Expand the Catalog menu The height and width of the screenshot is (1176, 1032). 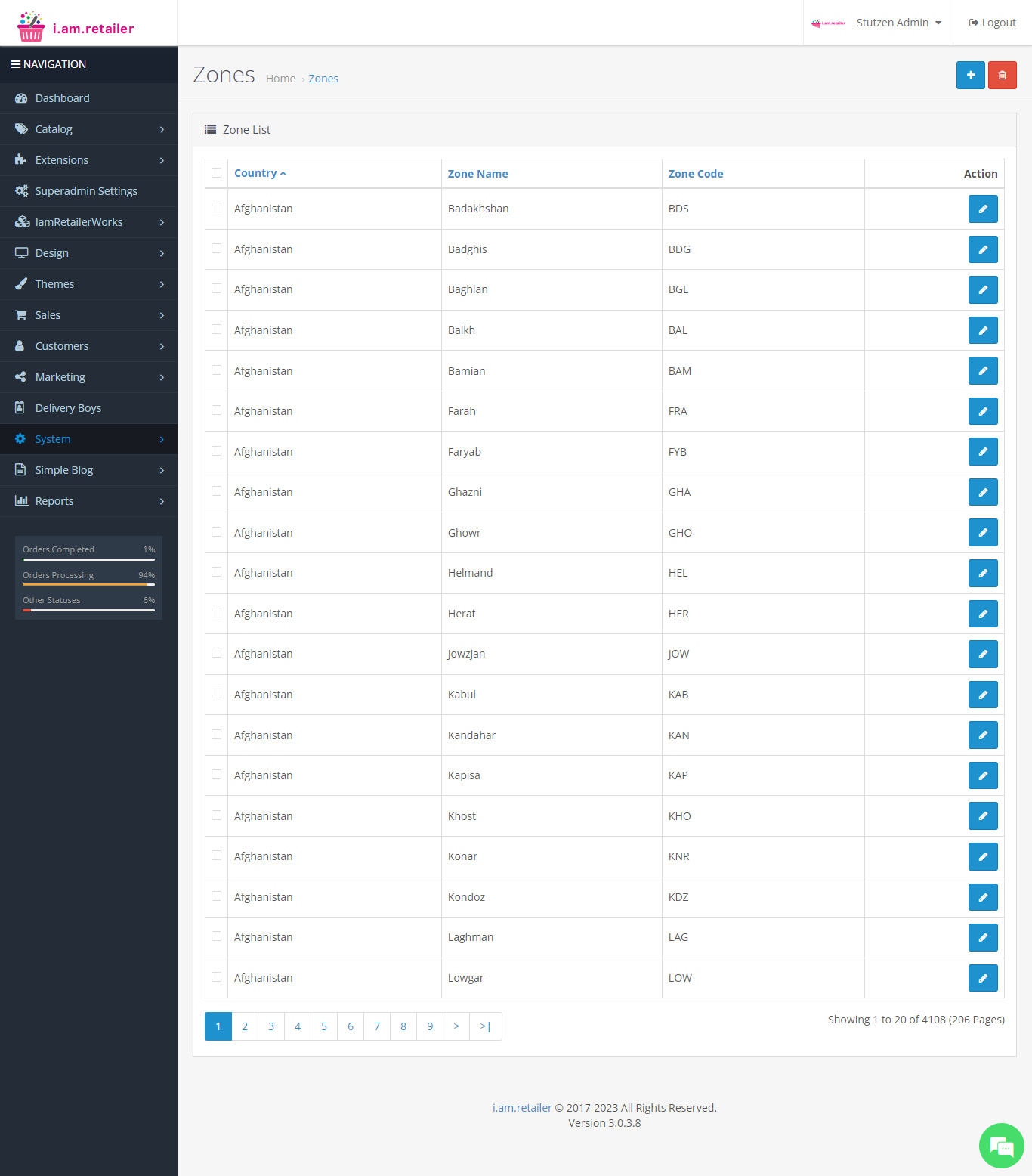coord(88,129)
